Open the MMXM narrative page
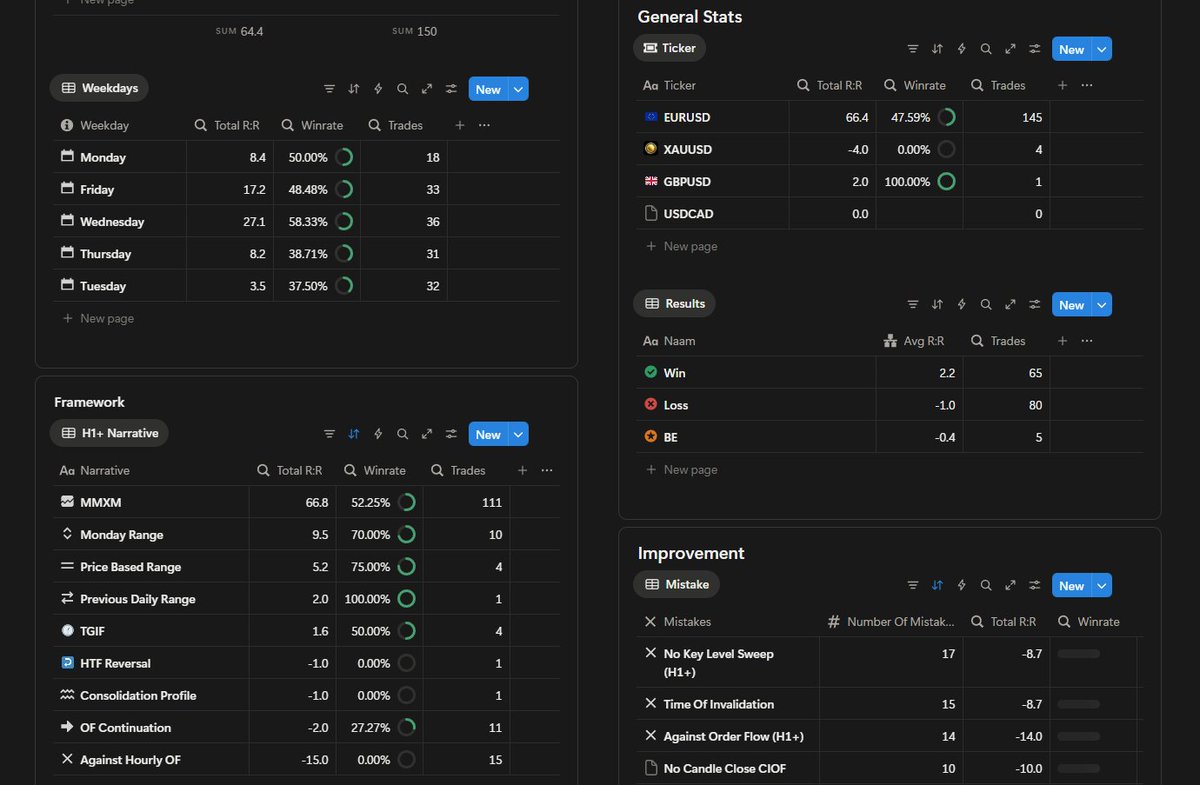 click(x=100, y=502)
